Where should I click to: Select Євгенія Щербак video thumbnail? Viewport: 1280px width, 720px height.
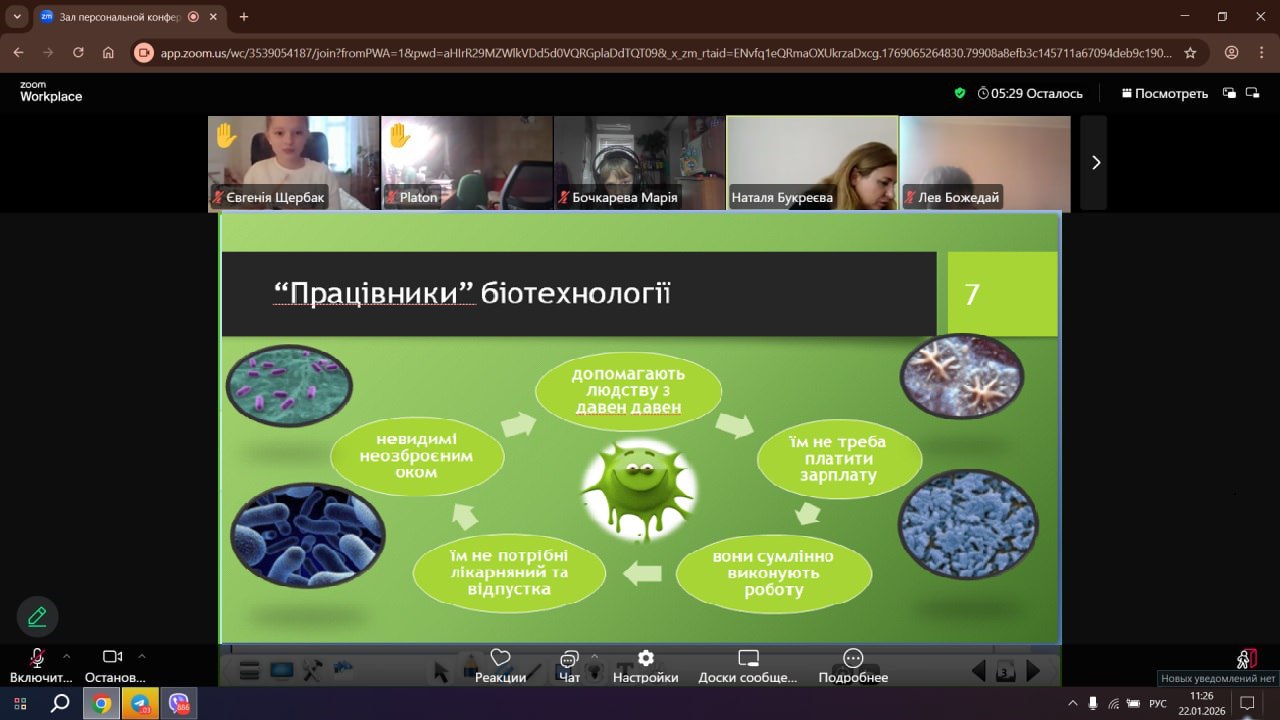[x=294, y=163]
